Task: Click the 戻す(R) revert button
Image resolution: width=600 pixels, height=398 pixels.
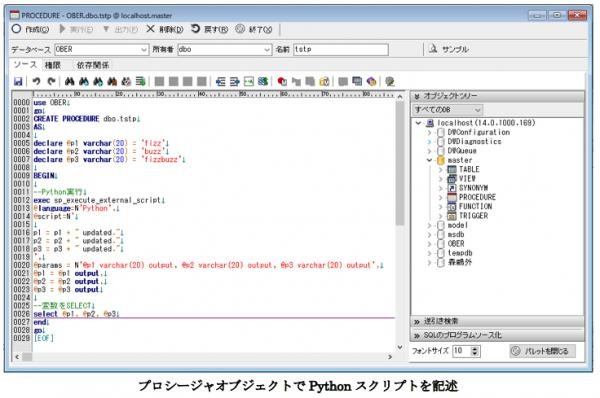Action: pyautogui.click(x=209, y=29)
